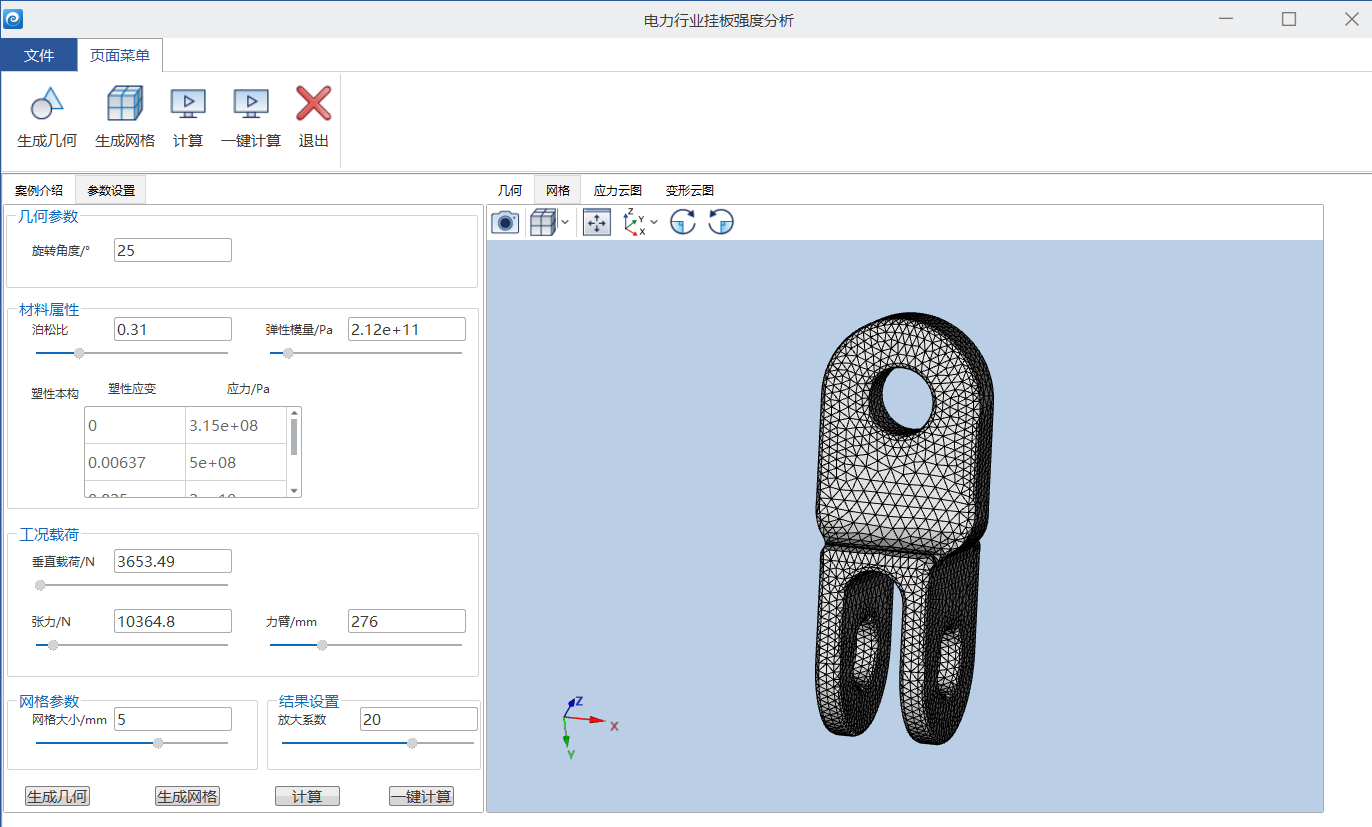Screen dimensions: 1372x827
Task: Click the 网格大小 input field
Action: [x=173, y=719]
